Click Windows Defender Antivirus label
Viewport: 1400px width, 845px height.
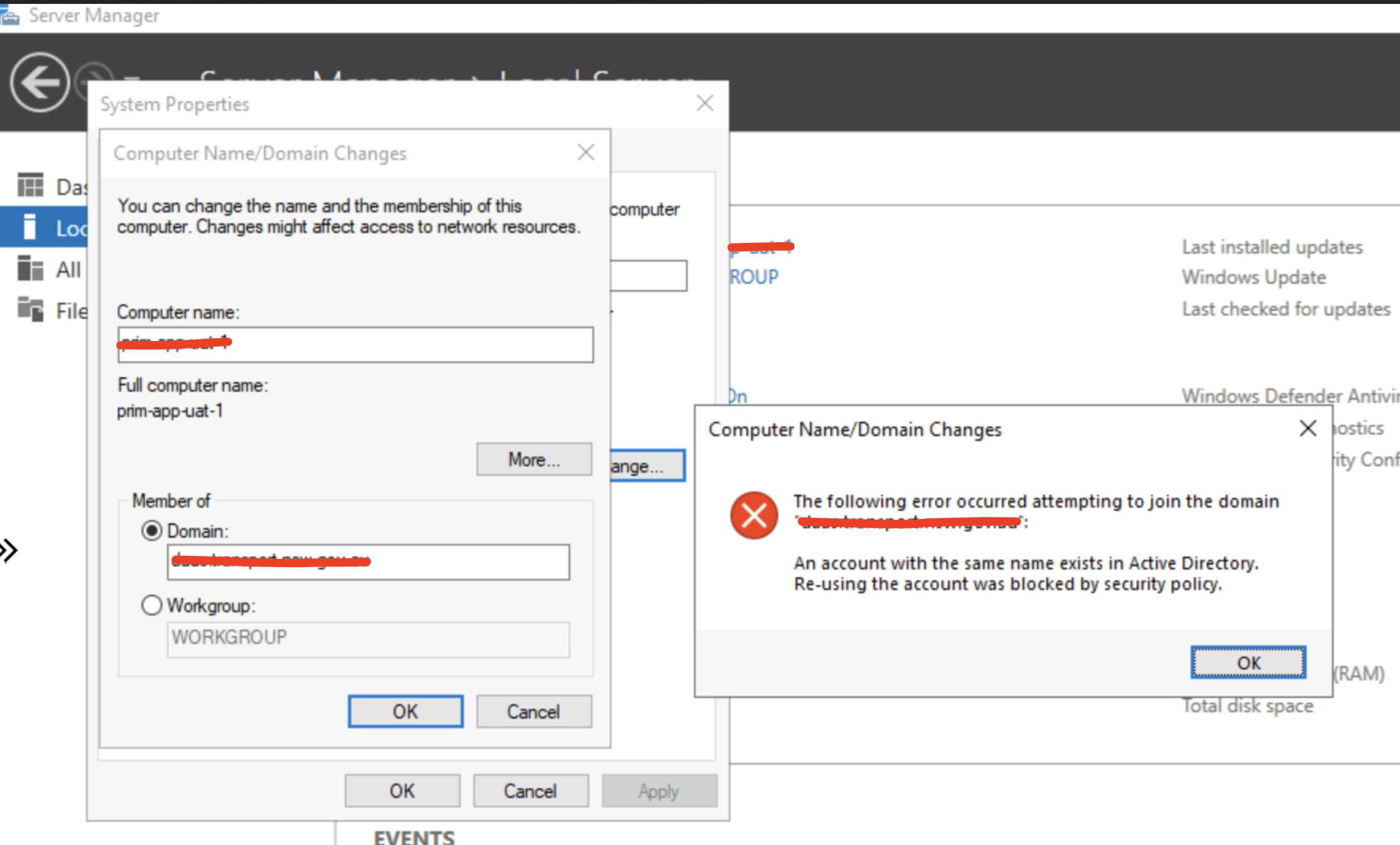(1291, 396)
